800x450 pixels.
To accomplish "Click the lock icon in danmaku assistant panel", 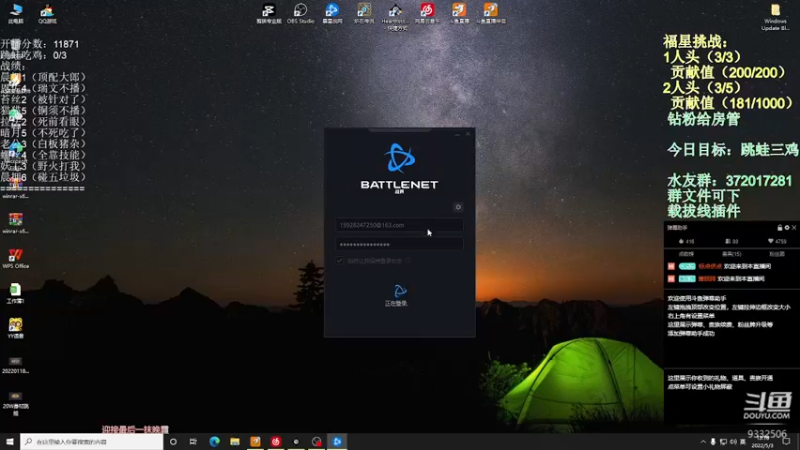I will tap(780, 228).
